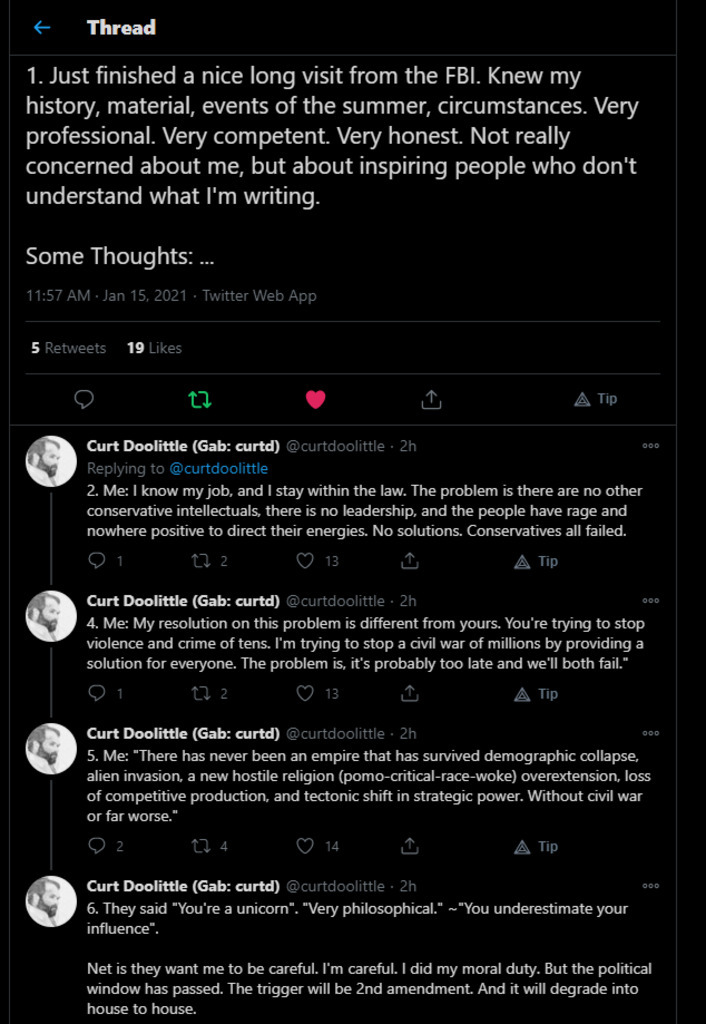The image size is (706, 1024).
Task: Click the back arrow beside Thread
Action: coord(42,28)
